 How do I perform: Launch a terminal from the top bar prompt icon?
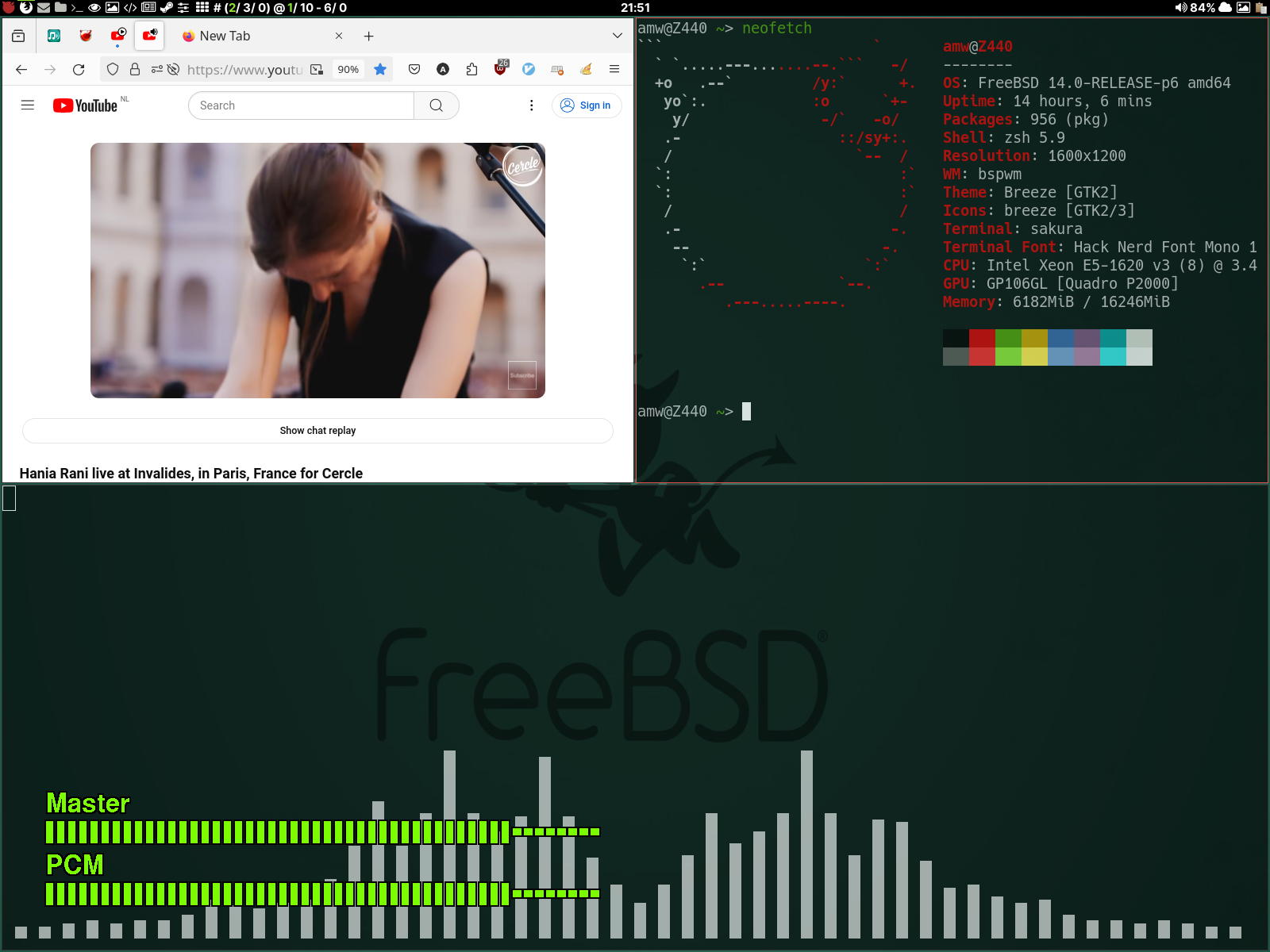(77, 8)
